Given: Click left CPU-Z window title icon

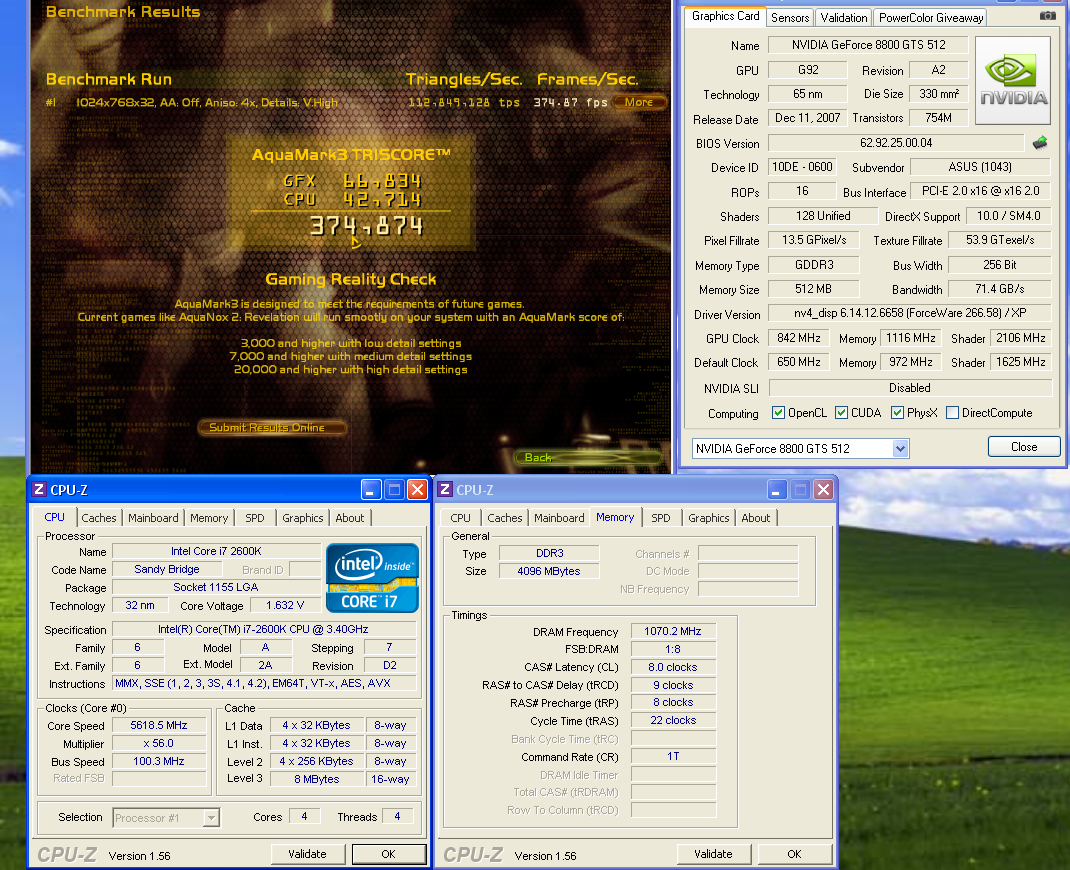Looking at the screenshot, I should click(39, 489).
